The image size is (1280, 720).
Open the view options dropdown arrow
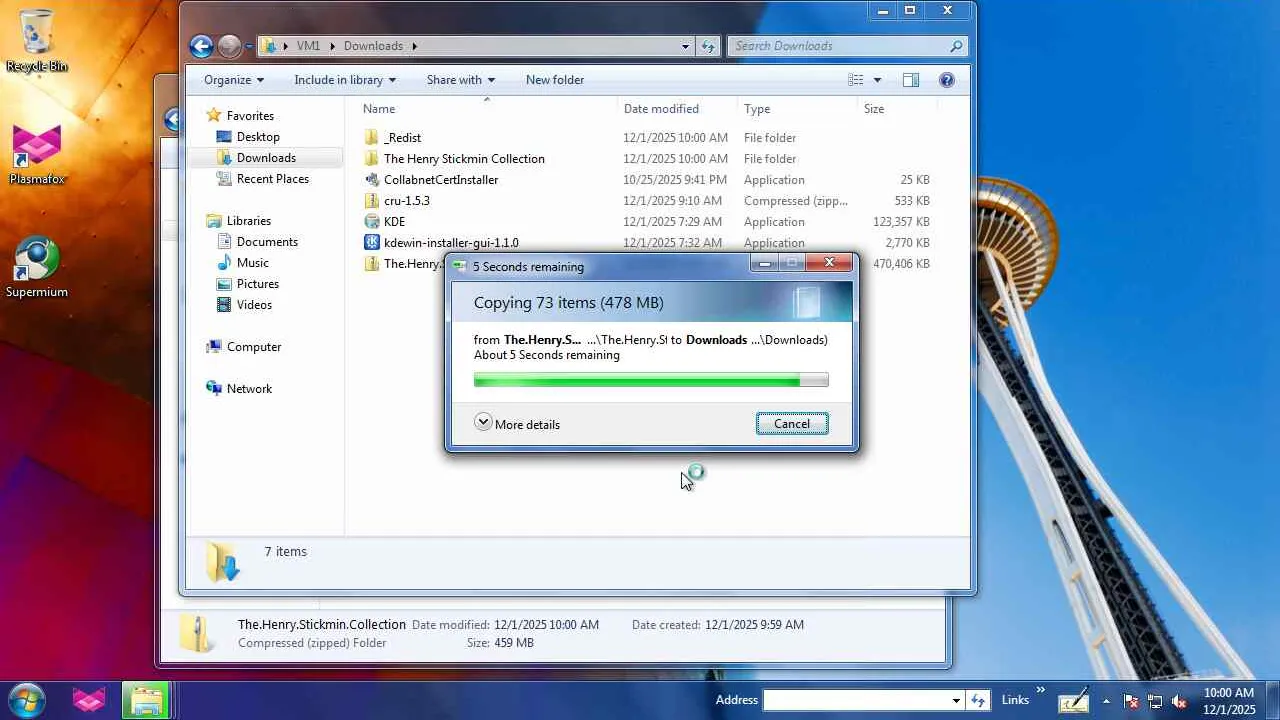point(878,80)
